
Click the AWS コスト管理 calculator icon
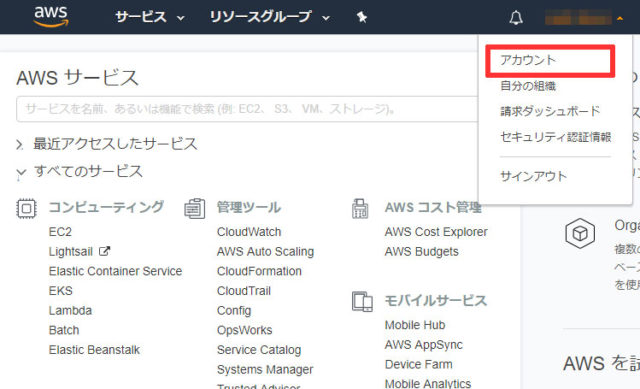click(360, 209)
